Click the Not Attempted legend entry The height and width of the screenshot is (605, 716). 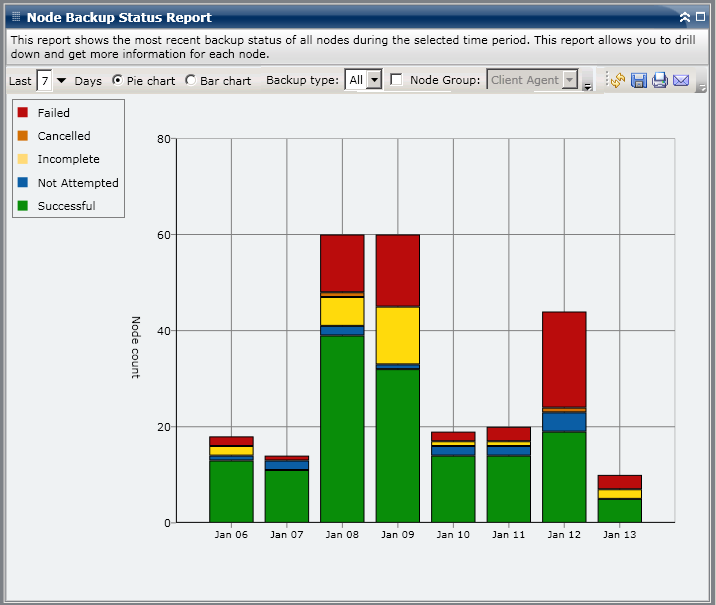click(77, 183)
